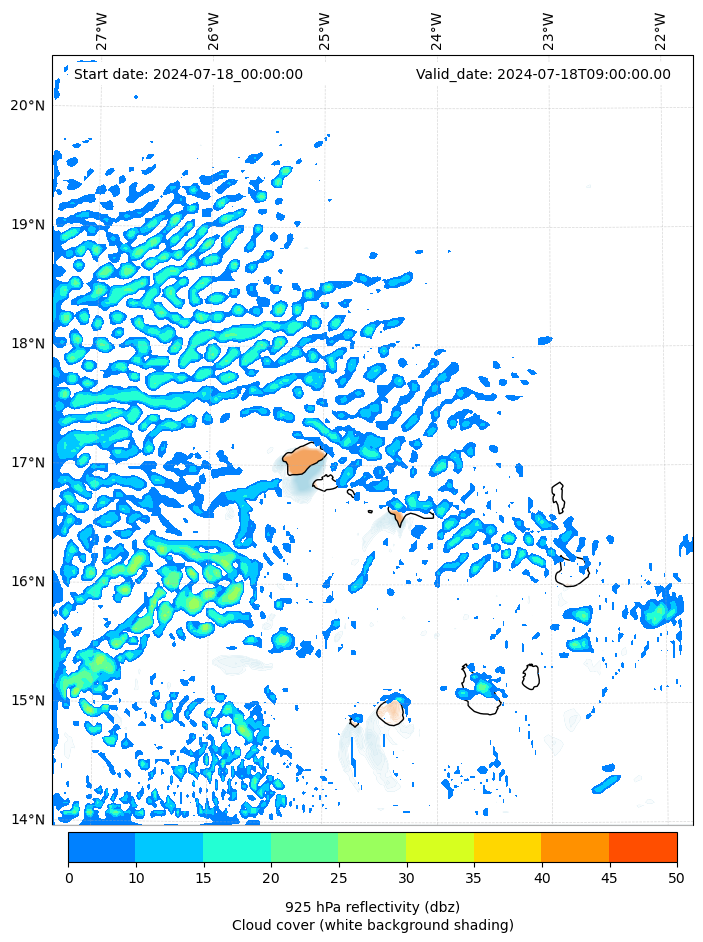Click the large orange-filled island near 17°N
The height and width of the screenshot is (942, 703).
pos(303,460)
